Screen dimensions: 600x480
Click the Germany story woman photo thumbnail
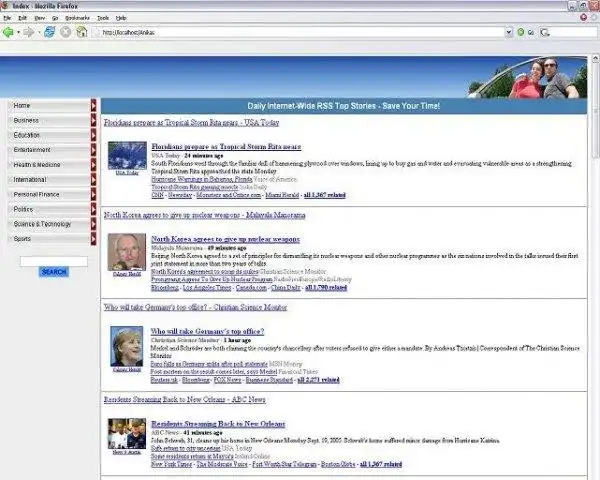point(127,346)
